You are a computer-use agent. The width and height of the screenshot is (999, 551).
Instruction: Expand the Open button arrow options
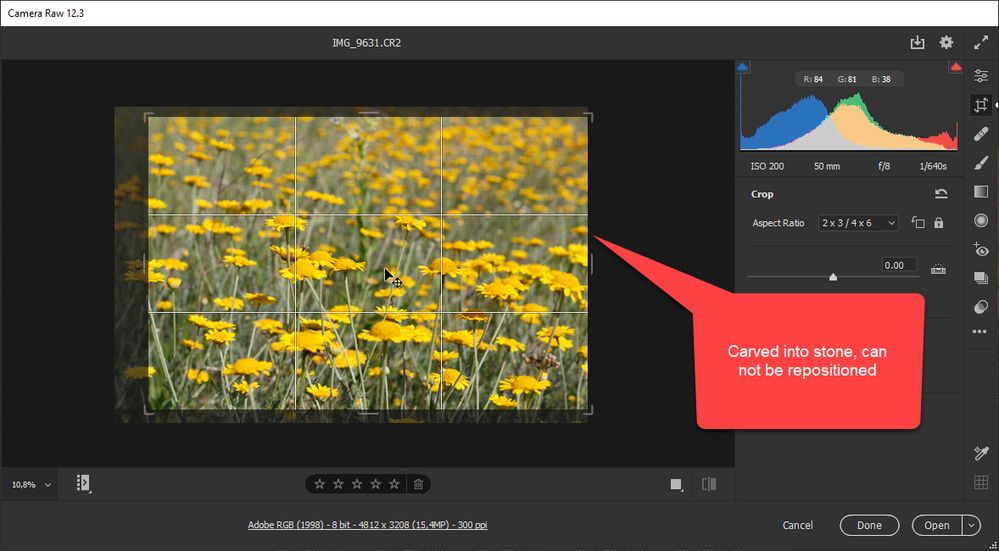click(971, 526)
